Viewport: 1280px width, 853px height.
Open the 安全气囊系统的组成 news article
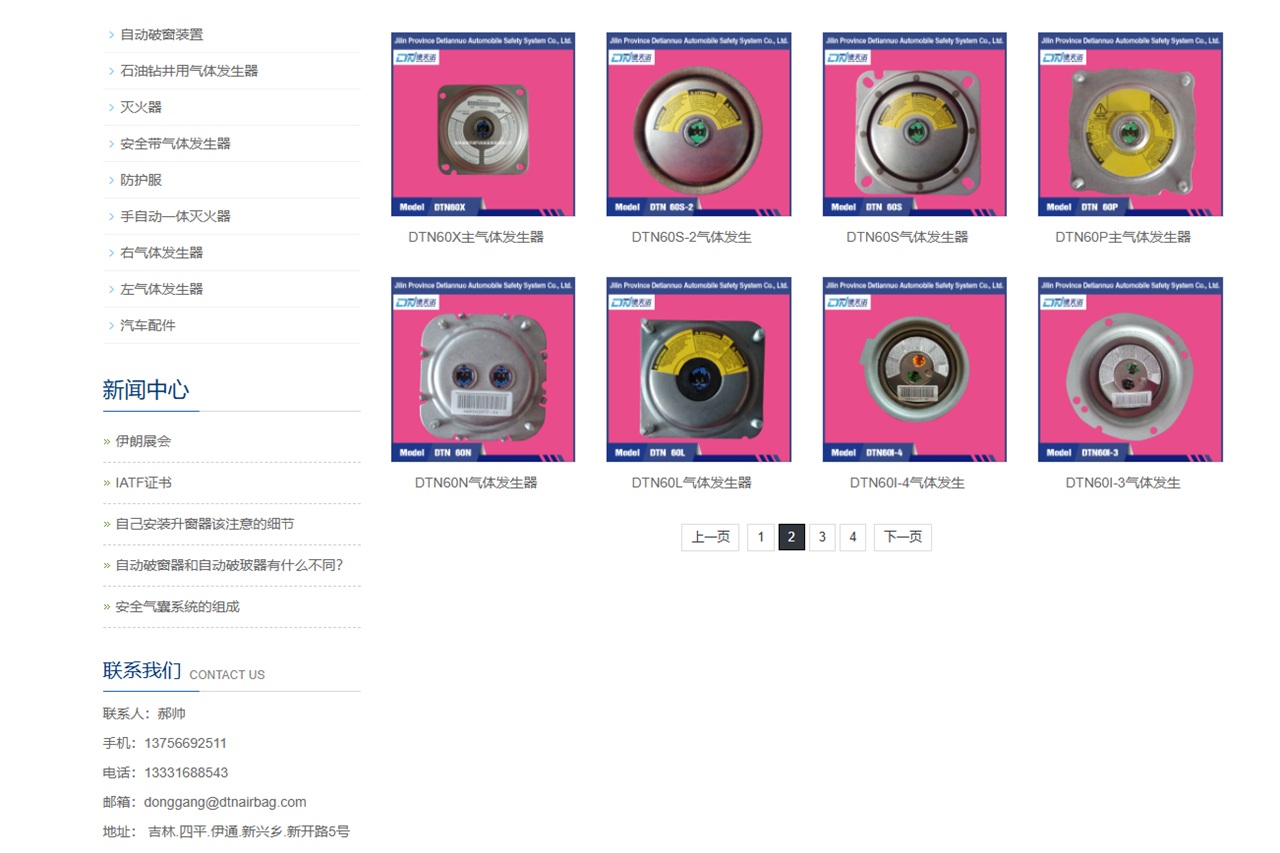tap(177, 606)
